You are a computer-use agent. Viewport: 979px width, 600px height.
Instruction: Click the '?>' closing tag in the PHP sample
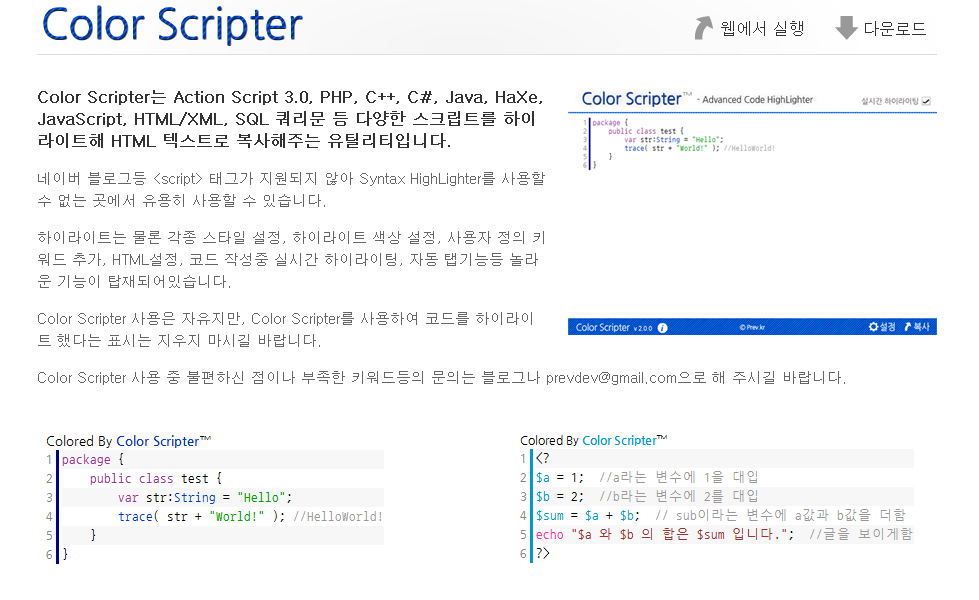tap(542, 553)
